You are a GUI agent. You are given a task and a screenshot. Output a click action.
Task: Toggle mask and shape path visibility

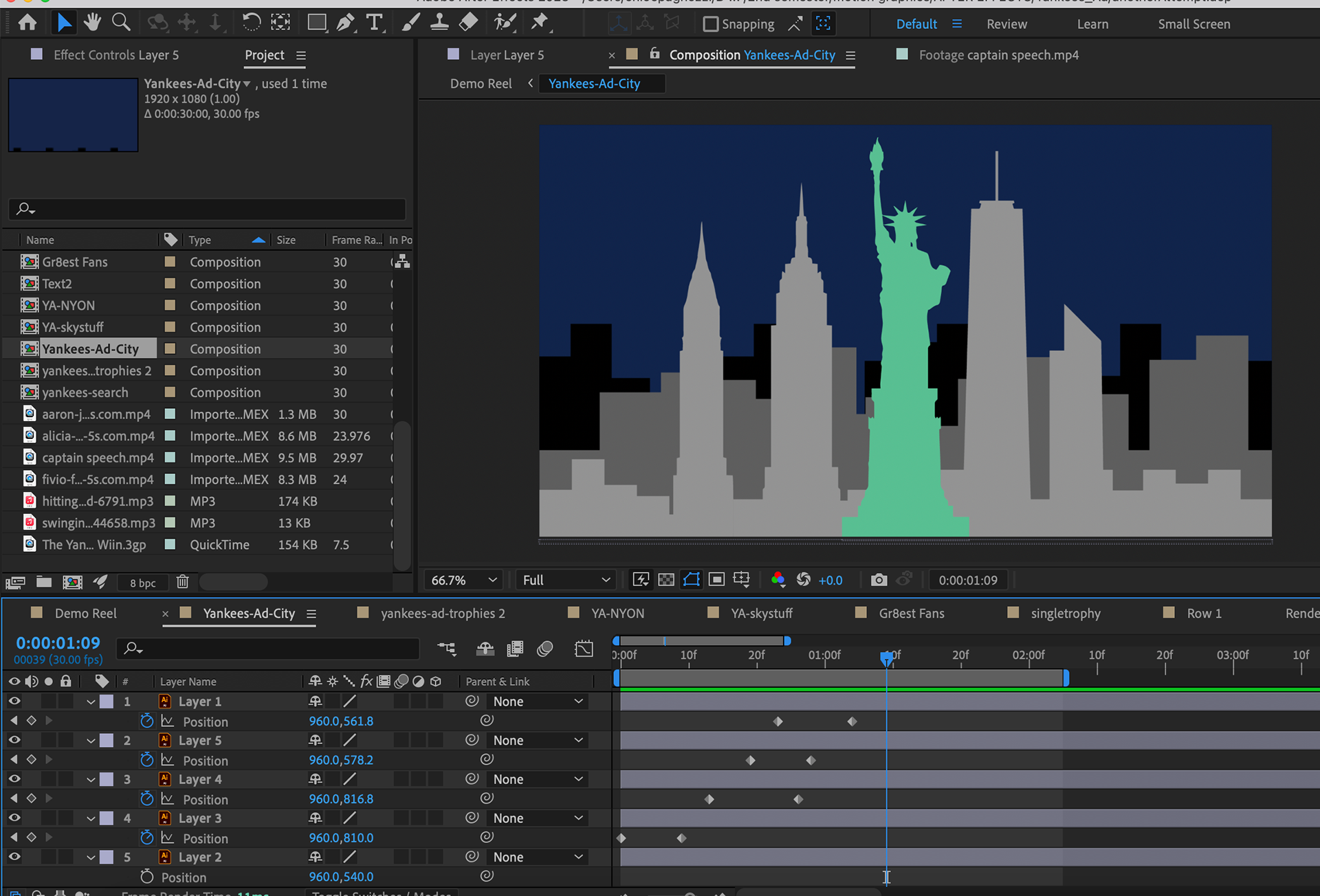click(x=692, y=579)
